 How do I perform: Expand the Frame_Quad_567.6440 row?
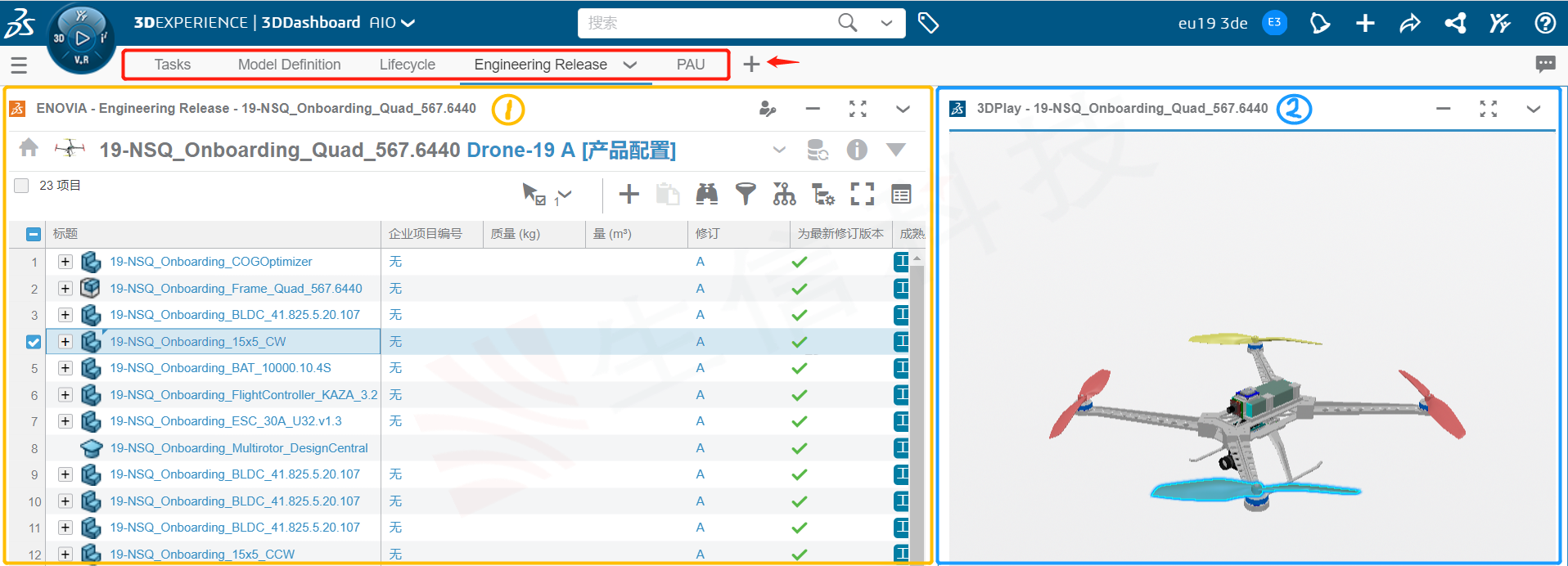pos(65,289)
